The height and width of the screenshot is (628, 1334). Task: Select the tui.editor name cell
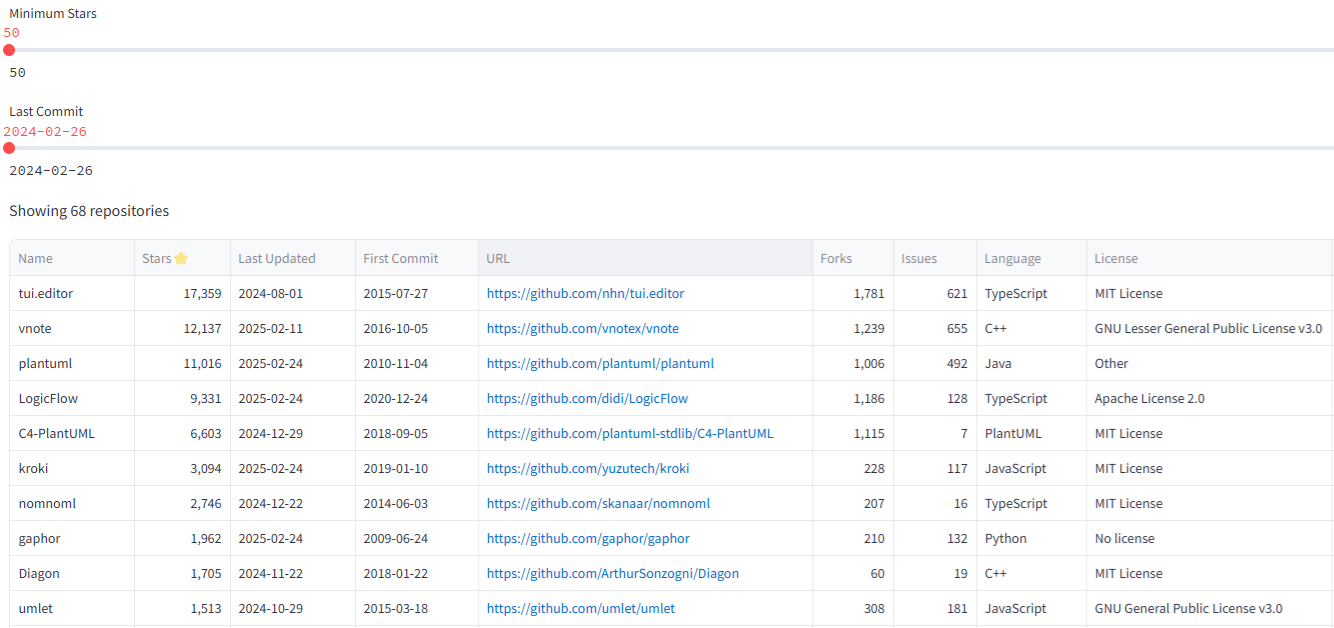[72, 294]
